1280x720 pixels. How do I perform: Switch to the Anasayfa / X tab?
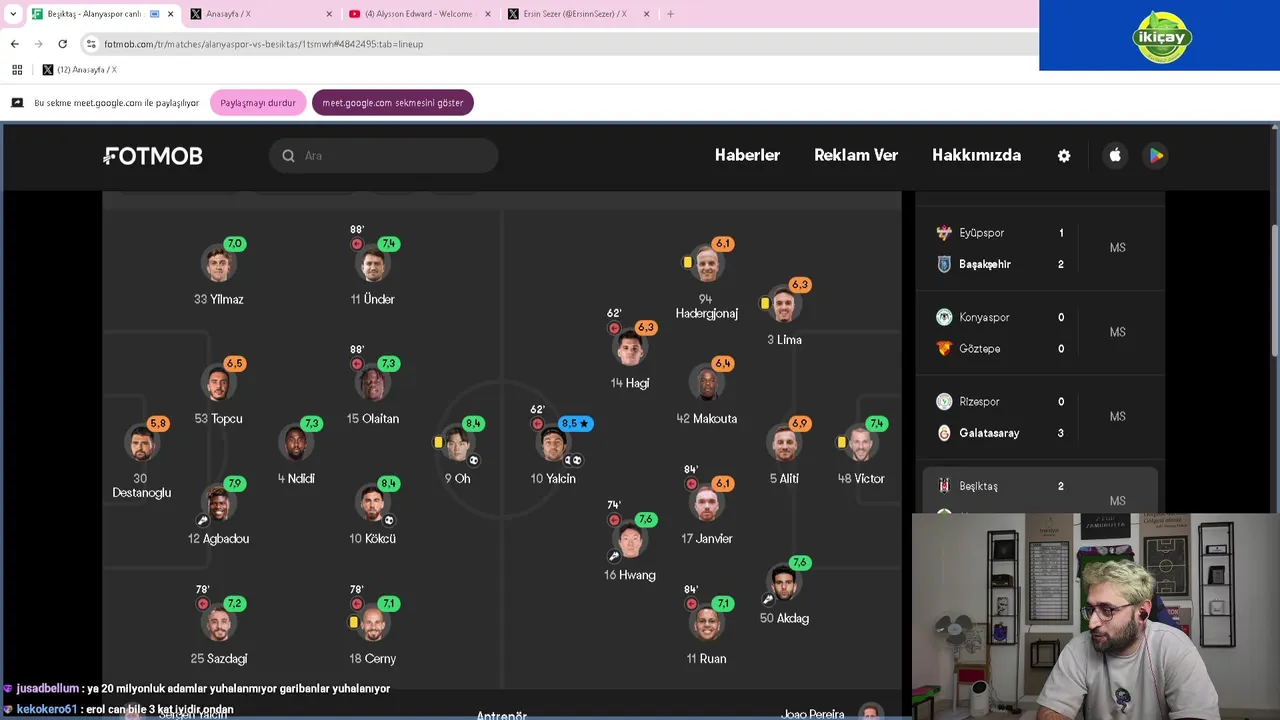[260, 14]
